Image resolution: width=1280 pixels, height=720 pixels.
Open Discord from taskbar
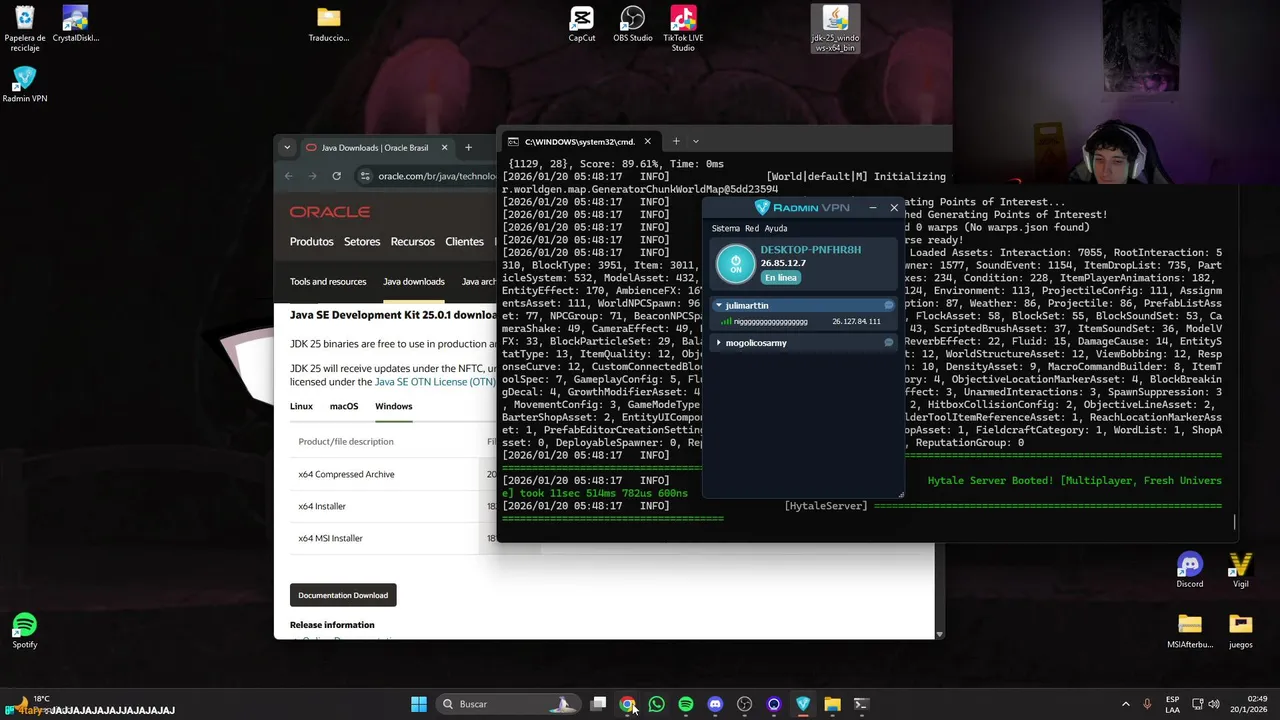tap(715, 704)
